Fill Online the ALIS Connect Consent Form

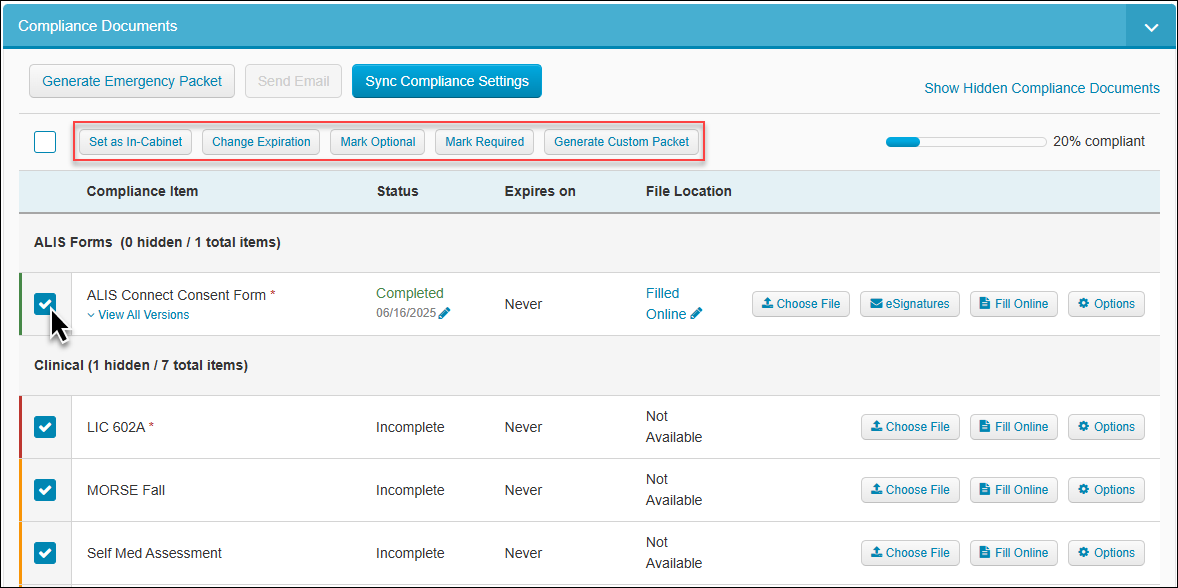click(x=1014, y=304)
